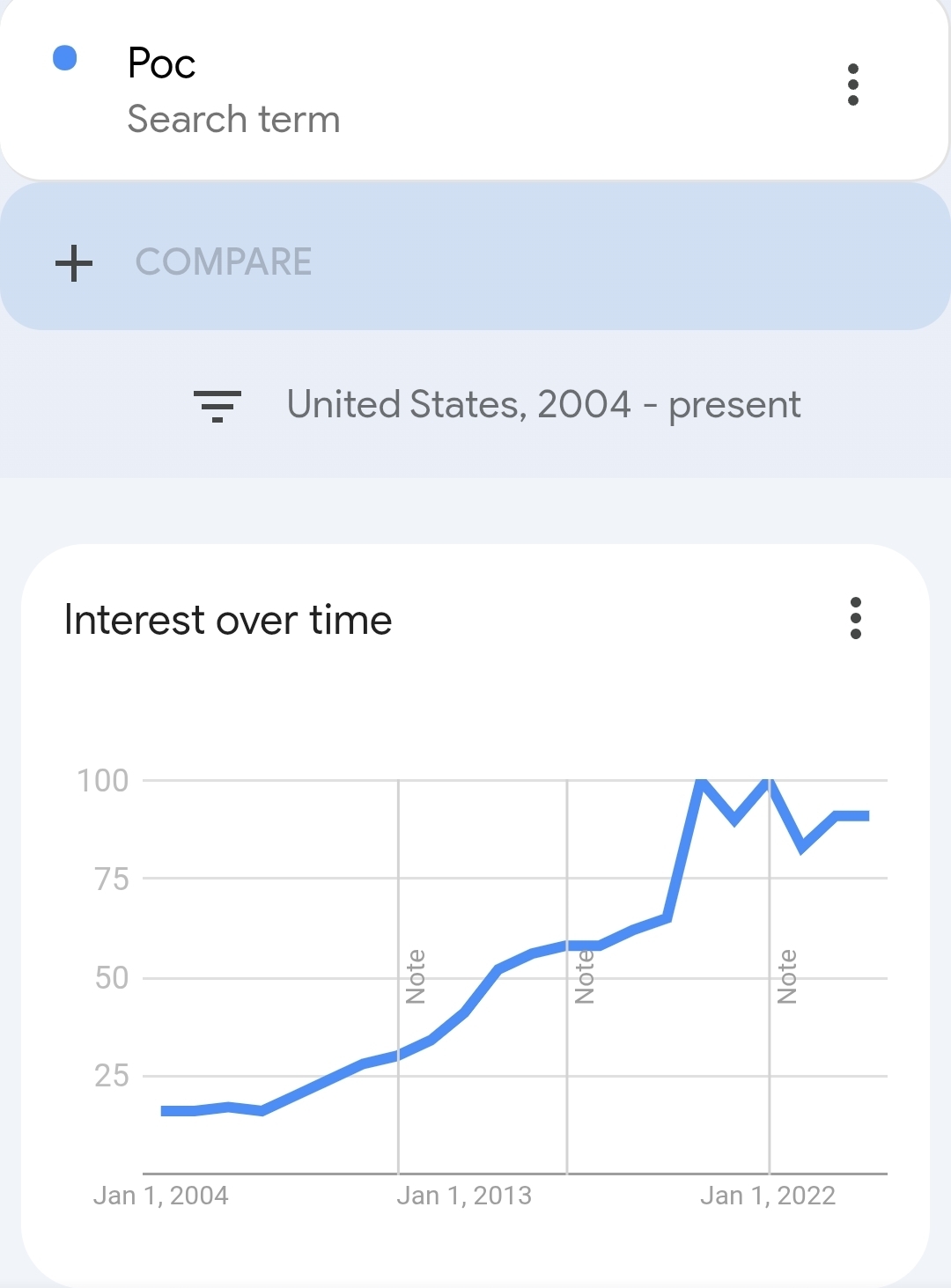Click the 50 value on the y-axis
Image resolution: width=951 pixels, height=1288 pixels.
[x=112, y=977]
